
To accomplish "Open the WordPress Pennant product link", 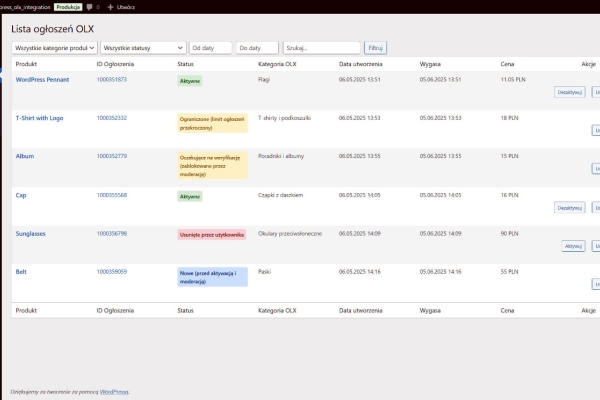I will (x=42, y=80).
